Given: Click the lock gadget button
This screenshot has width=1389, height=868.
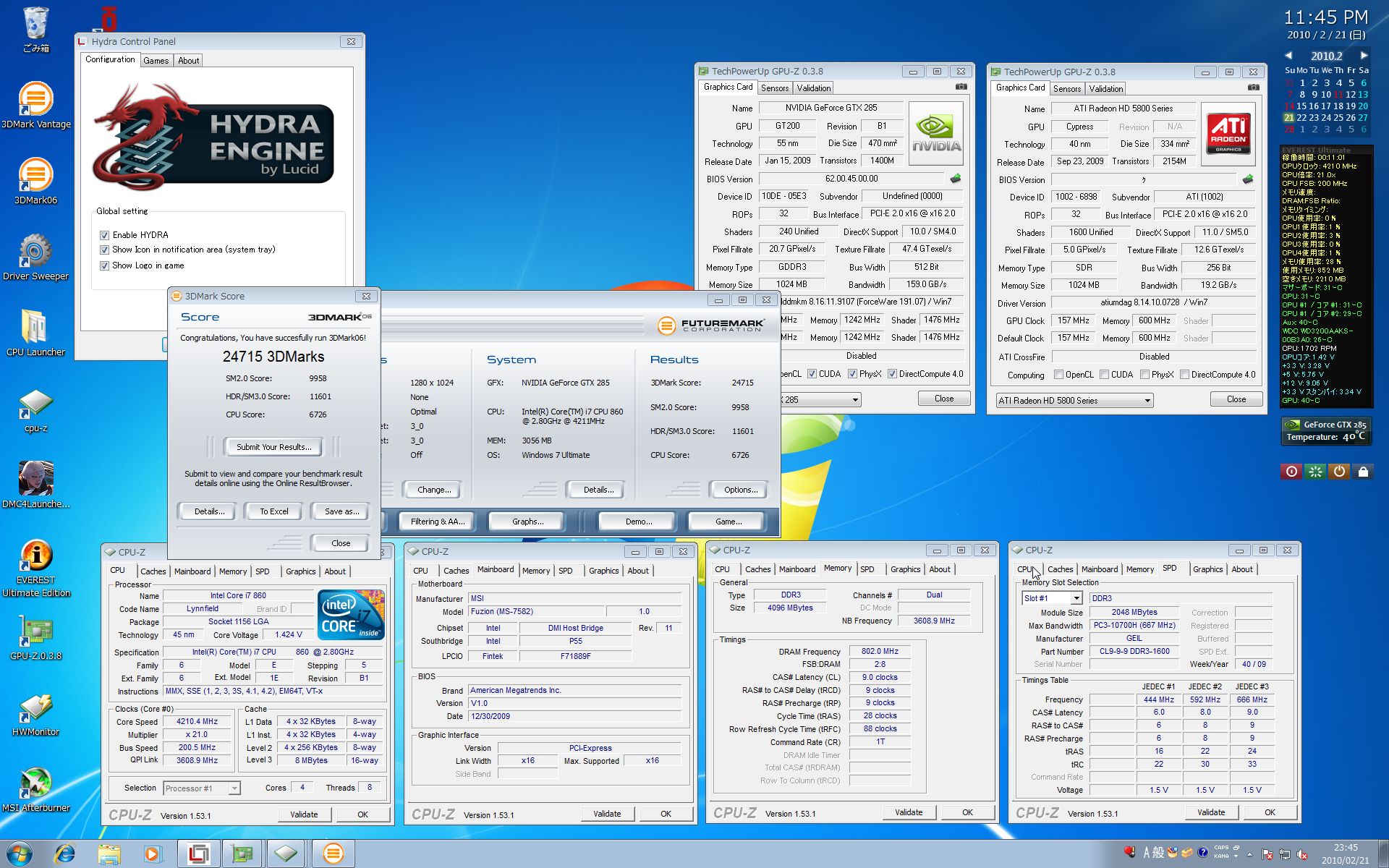Looking at the screenshot, I should [x=1363, y=472].
